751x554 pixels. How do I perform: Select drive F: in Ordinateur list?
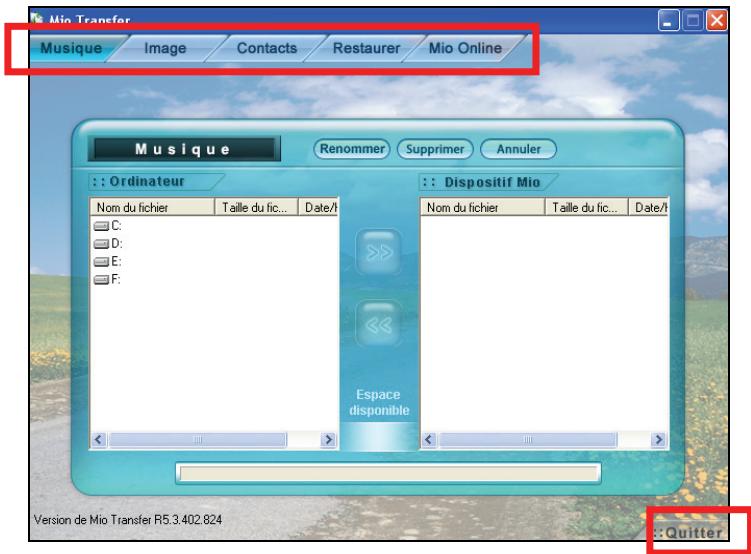(x=108, y=279)
